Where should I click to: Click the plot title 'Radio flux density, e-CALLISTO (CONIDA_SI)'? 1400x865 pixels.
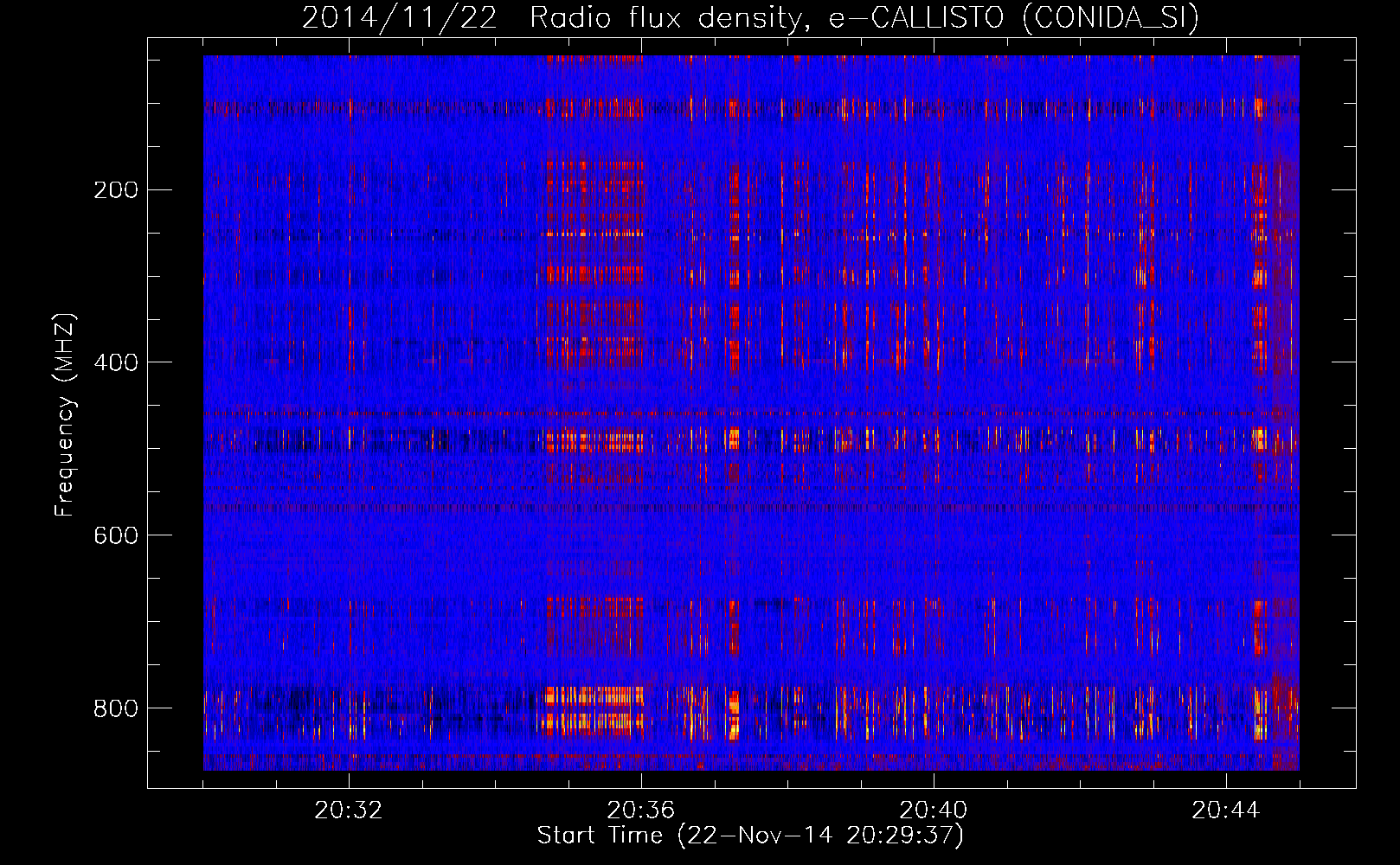864,18
